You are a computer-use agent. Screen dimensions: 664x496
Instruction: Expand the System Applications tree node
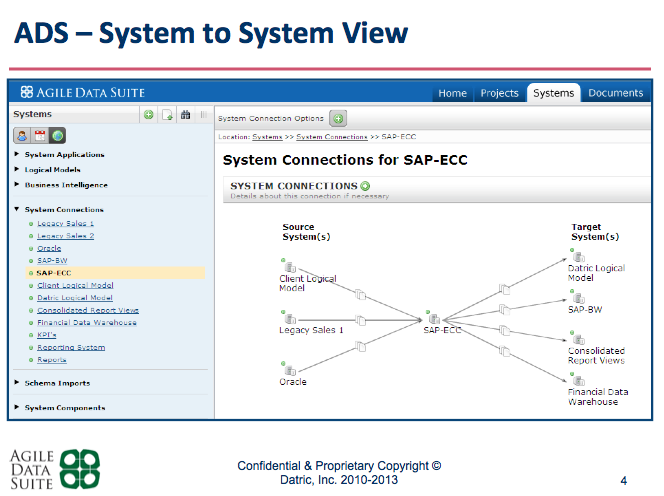(x=17, y=154)
